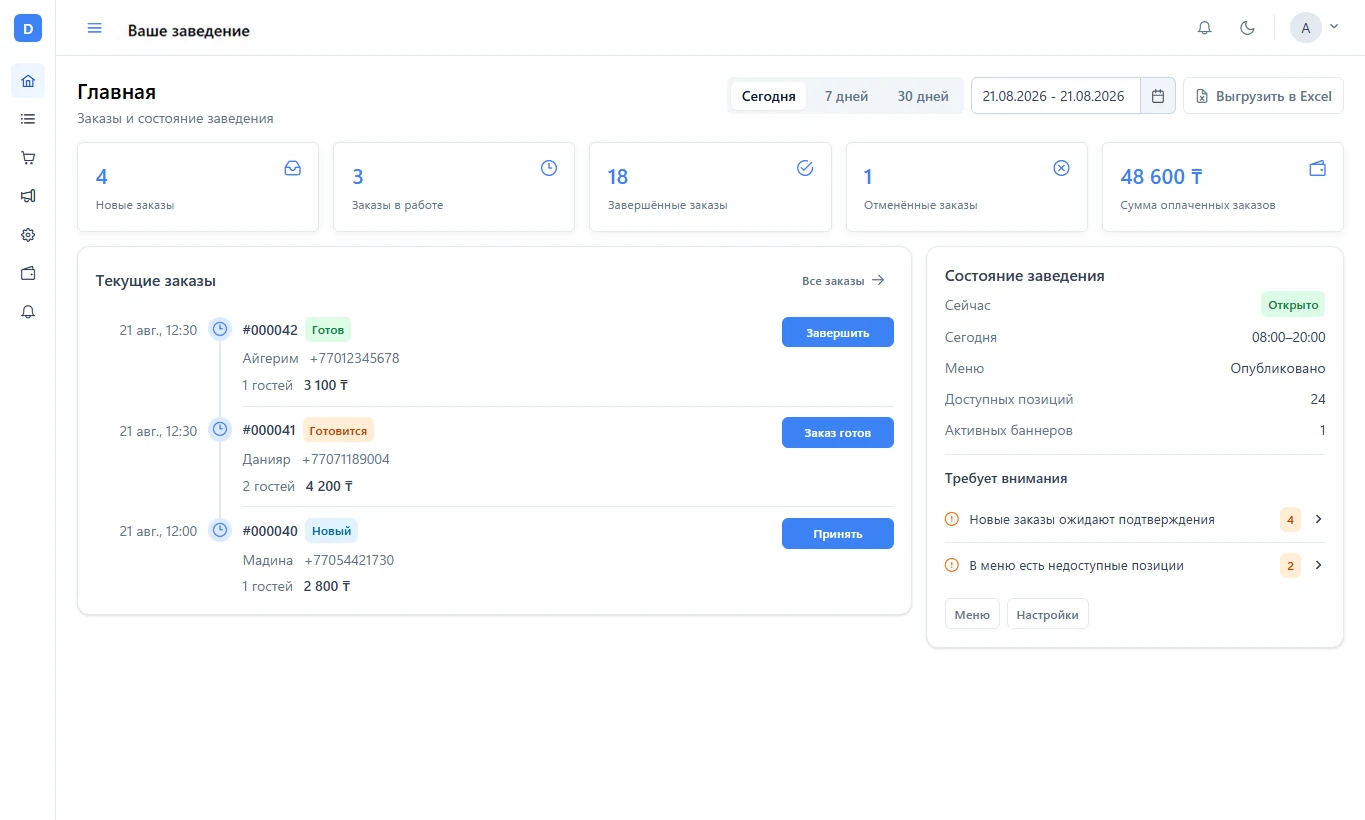Switch to dark mode with the moon icon
Screen dimensions: 1365x820
(1248, 28)
